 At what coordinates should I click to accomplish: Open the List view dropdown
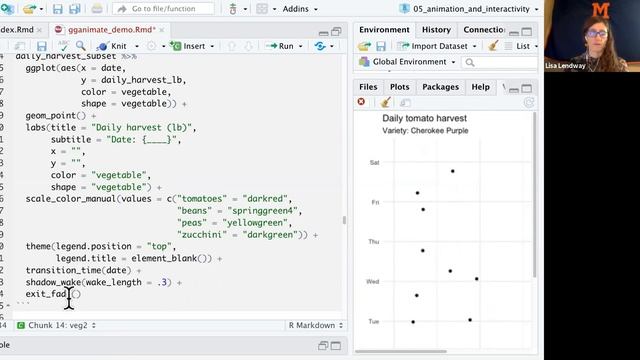point(521,46)
